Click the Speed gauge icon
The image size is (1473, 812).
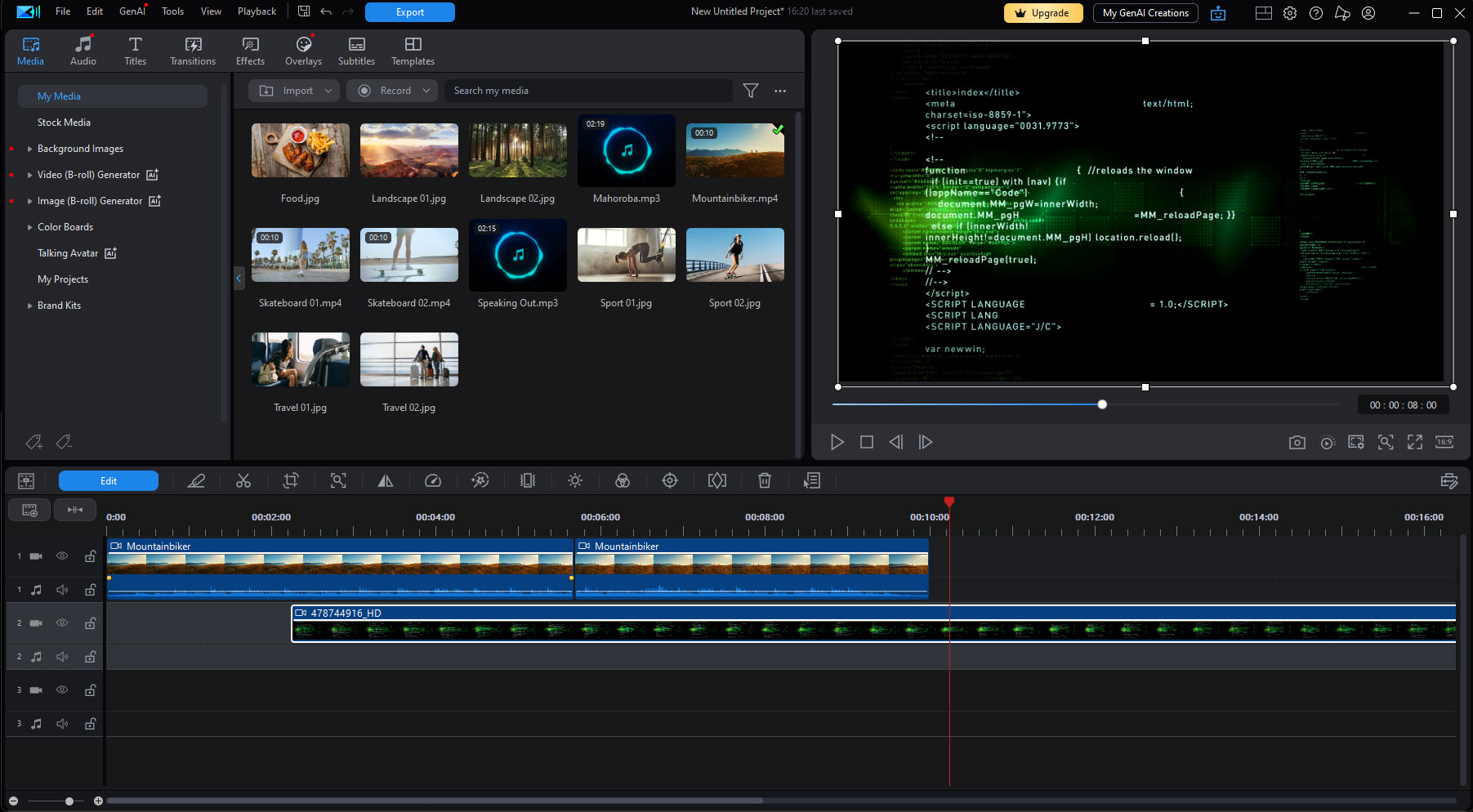[433, 480]
